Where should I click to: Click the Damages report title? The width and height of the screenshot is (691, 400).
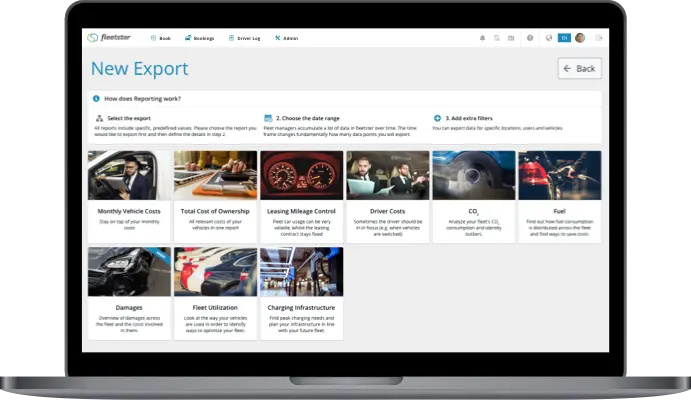pos(129,307)
